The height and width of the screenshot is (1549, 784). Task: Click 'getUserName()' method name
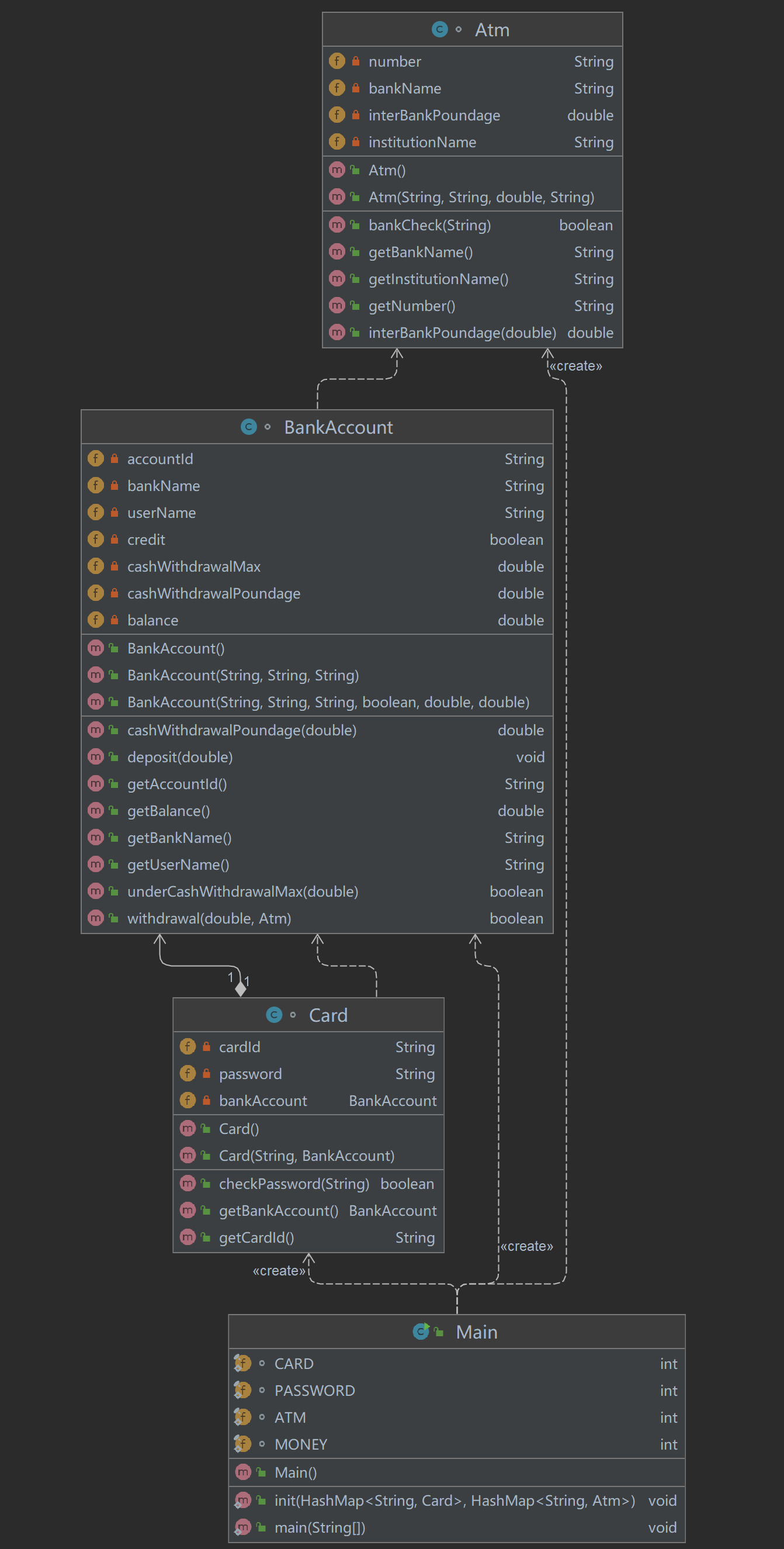(178, 865)
